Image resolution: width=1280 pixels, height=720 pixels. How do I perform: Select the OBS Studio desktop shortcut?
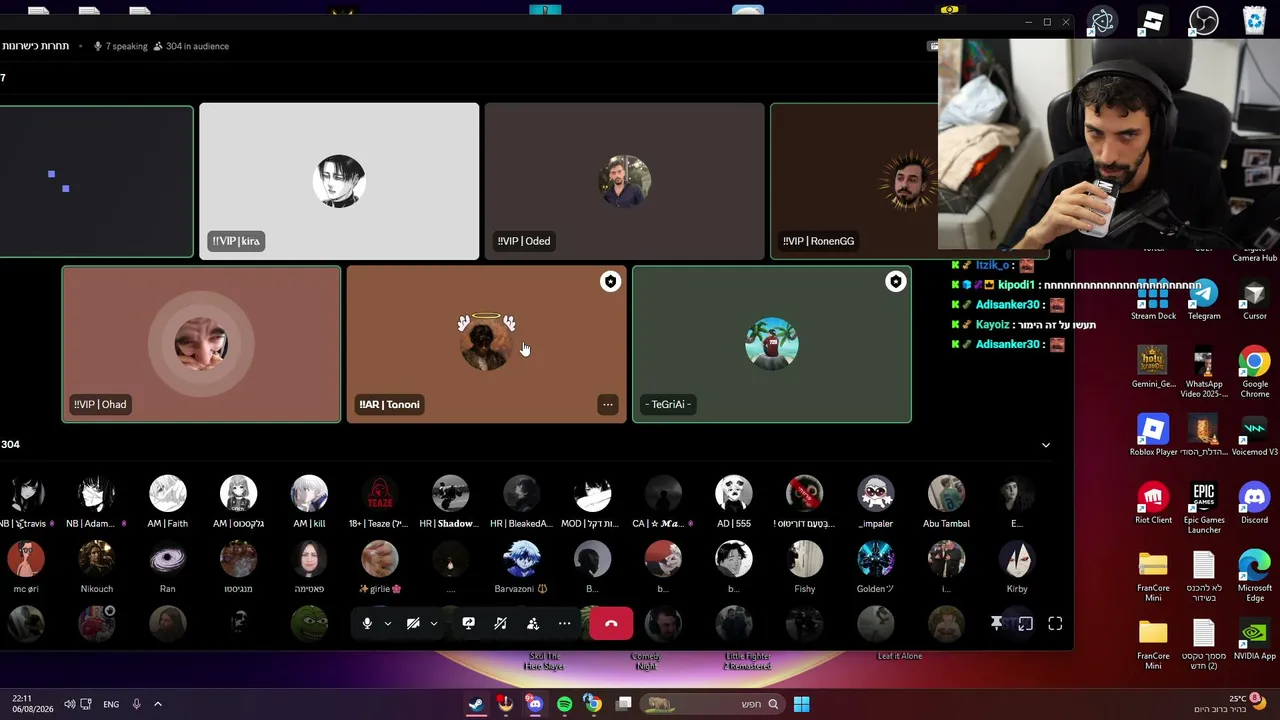click(x=1204, y=21)
